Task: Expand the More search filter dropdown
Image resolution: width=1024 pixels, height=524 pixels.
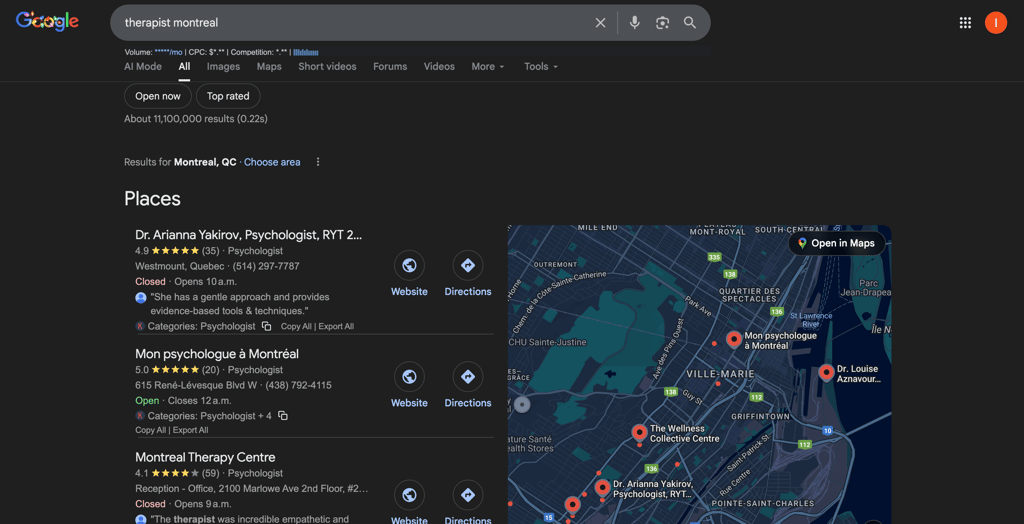Action: point(488,67)
